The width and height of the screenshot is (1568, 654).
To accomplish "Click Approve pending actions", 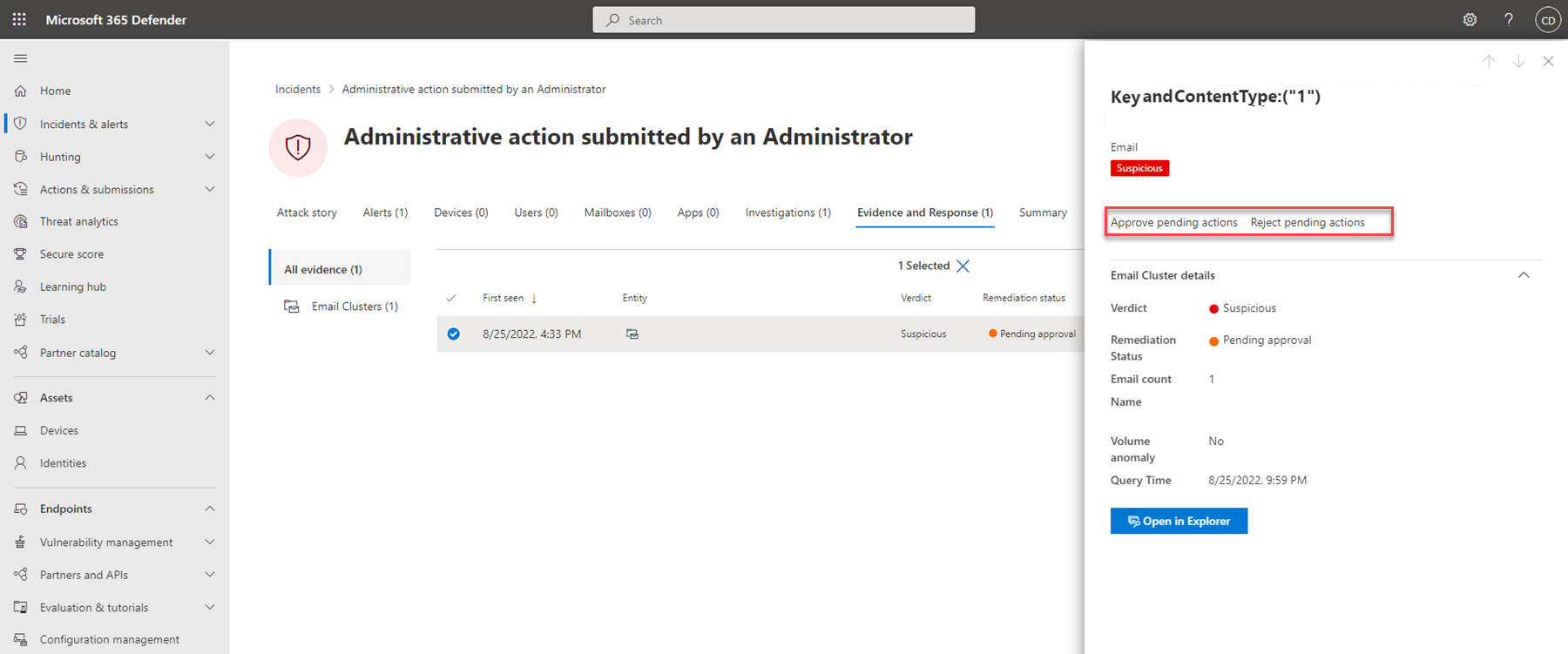I will [x=1173, y=222].
